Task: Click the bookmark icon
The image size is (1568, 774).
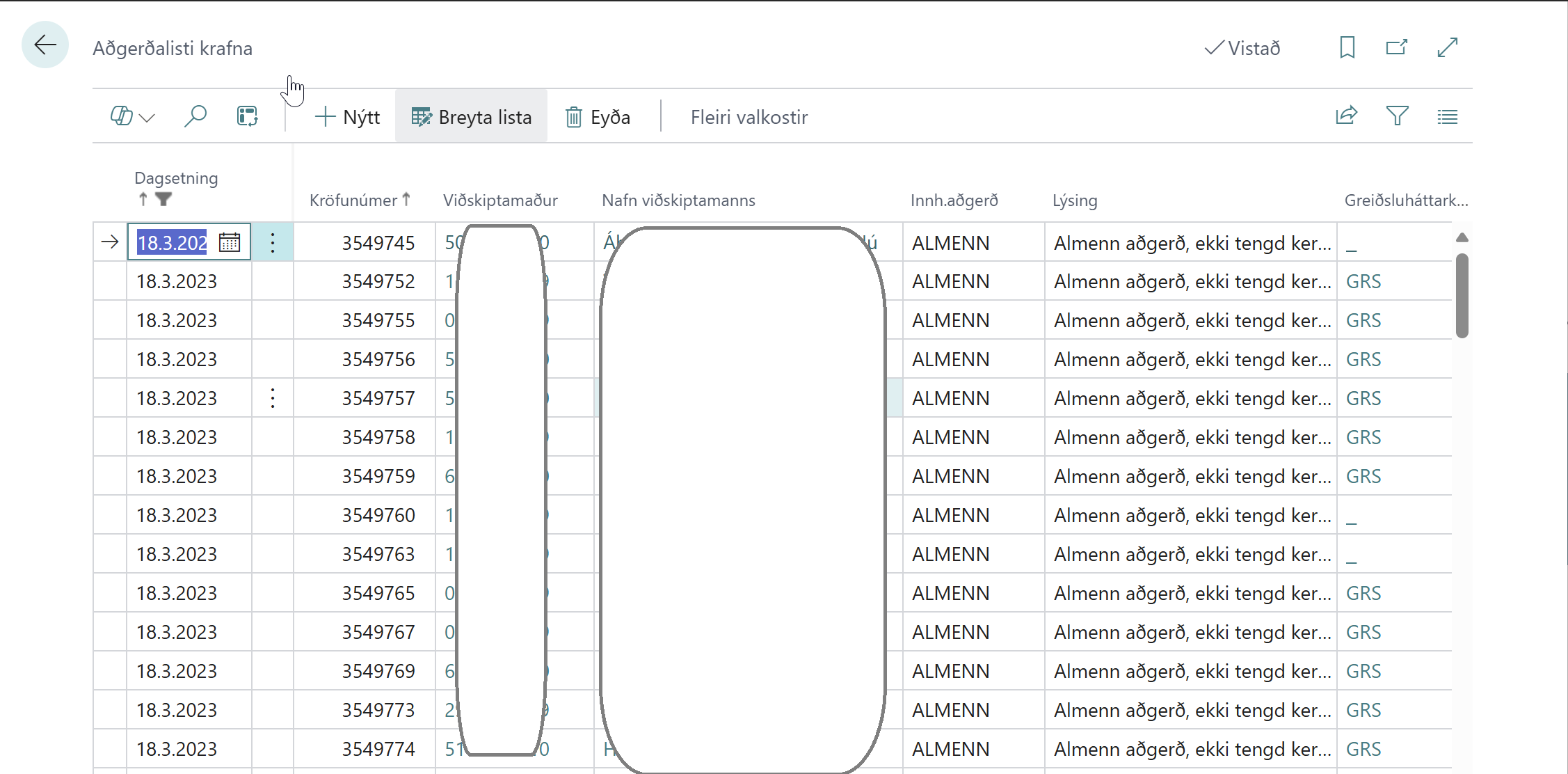Action: click(1347, 47)
